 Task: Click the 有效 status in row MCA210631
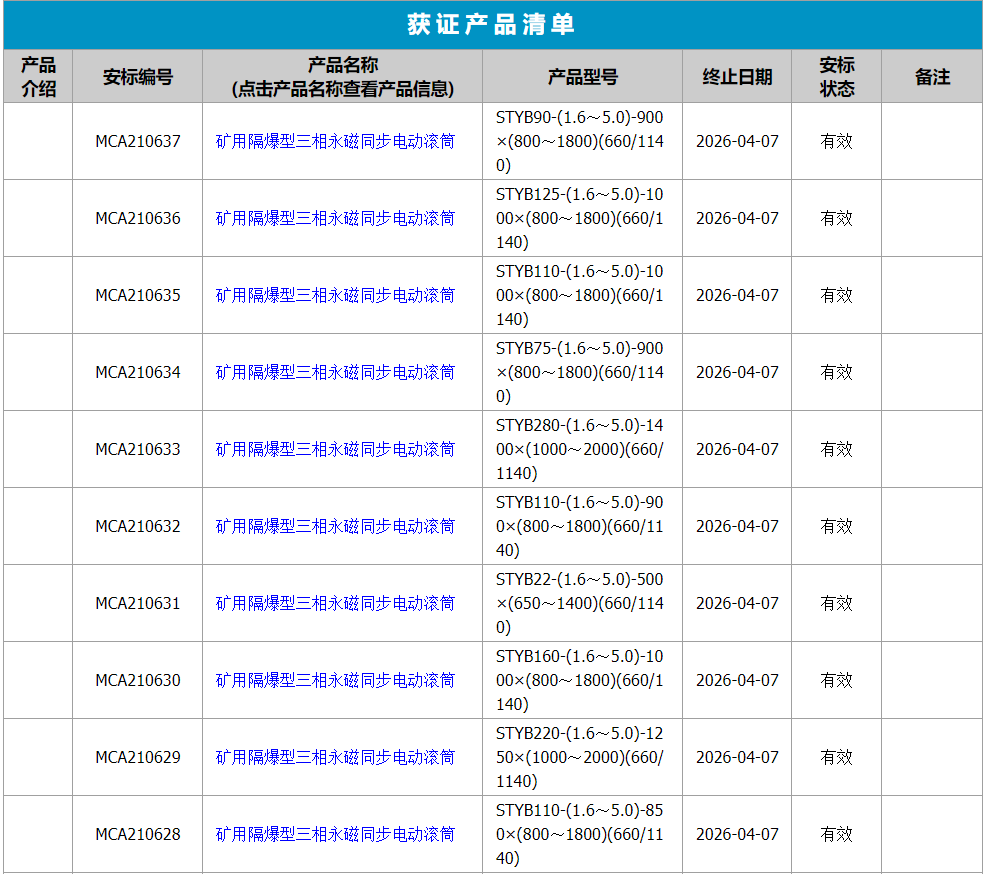pyautogui.click(x=837, y=603)
